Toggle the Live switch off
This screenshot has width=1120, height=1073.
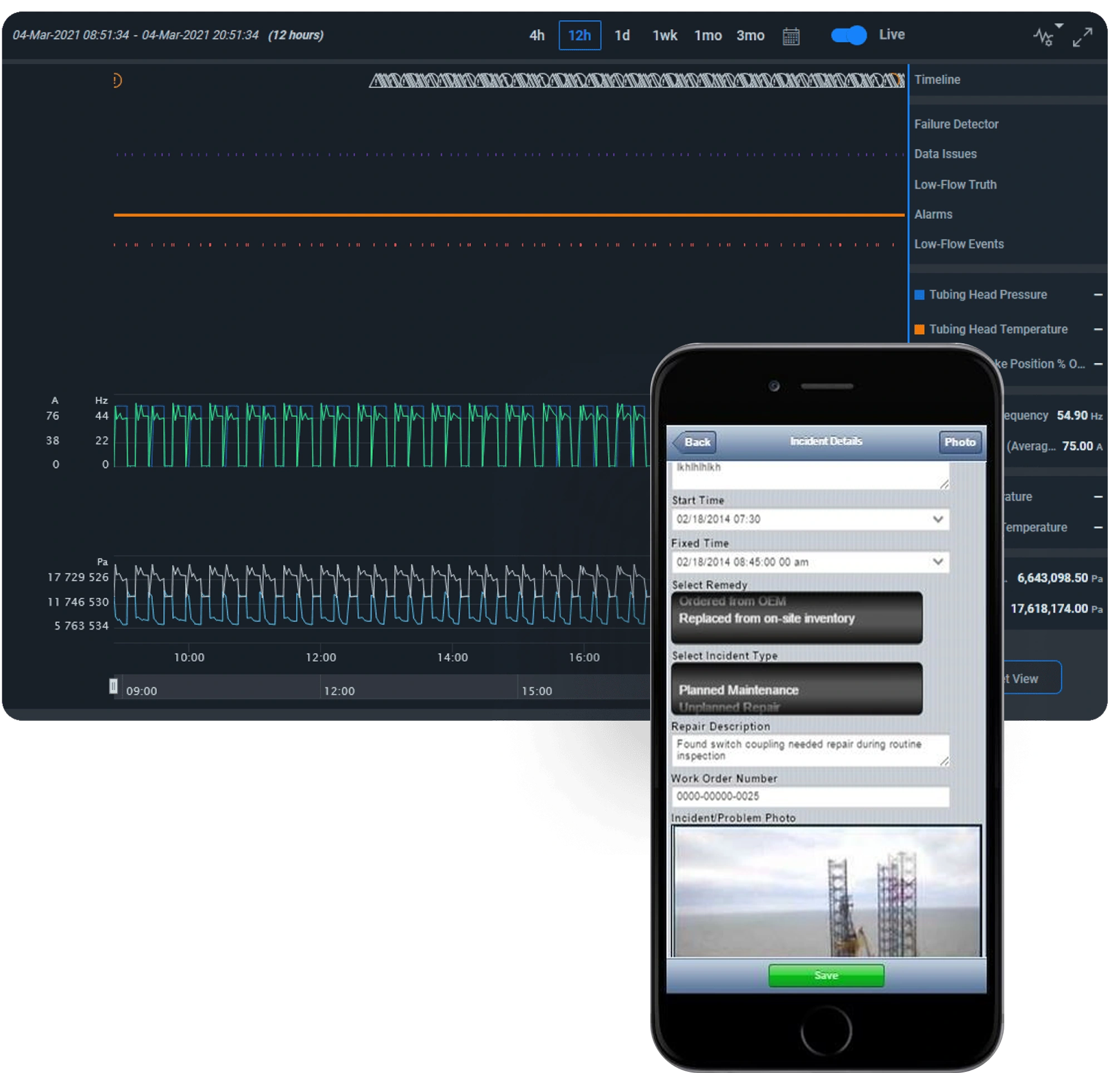[848, 36]
